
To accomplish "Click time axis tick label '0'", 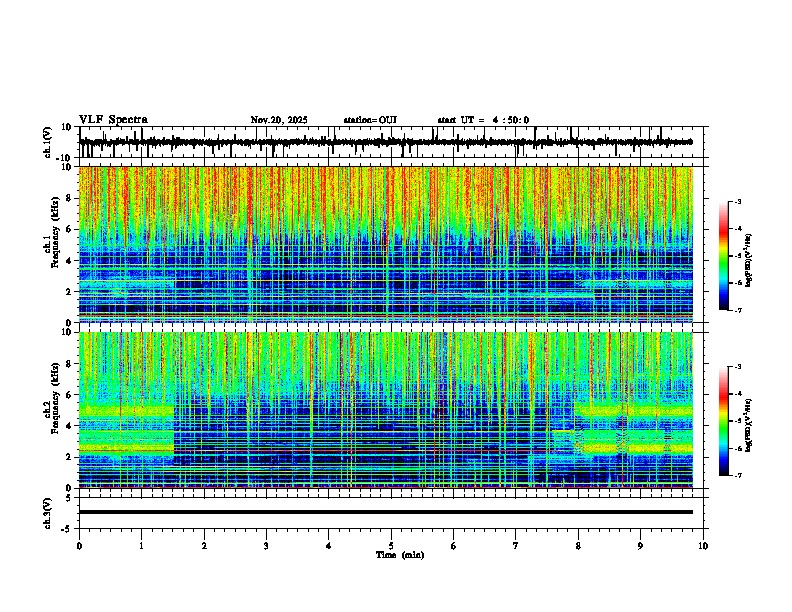I will click(x=79, y=546).
